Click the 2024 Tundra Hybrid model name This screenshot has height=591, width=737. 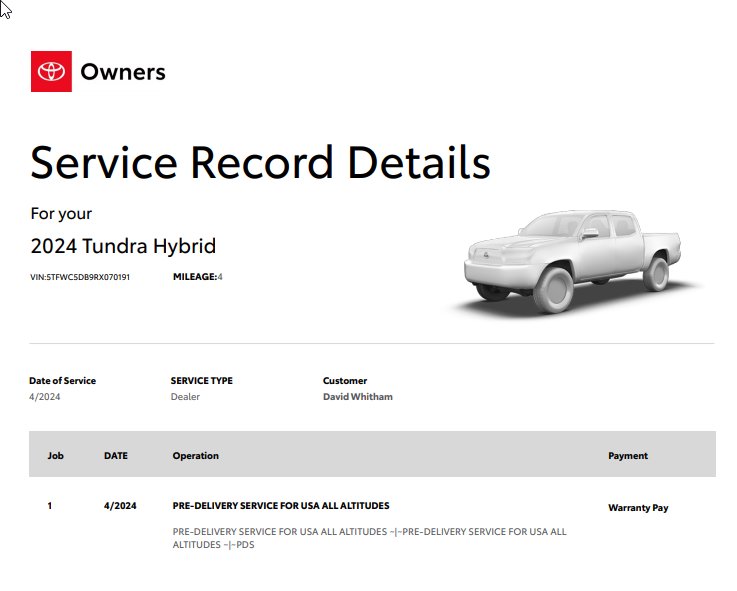123,246
